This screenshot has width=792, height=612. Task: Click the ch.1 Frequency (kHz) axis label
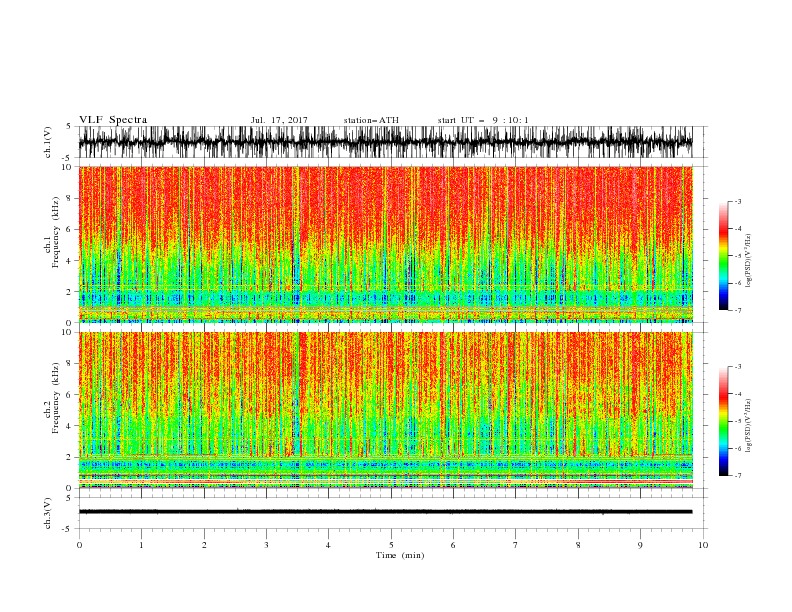coord(52,233)
